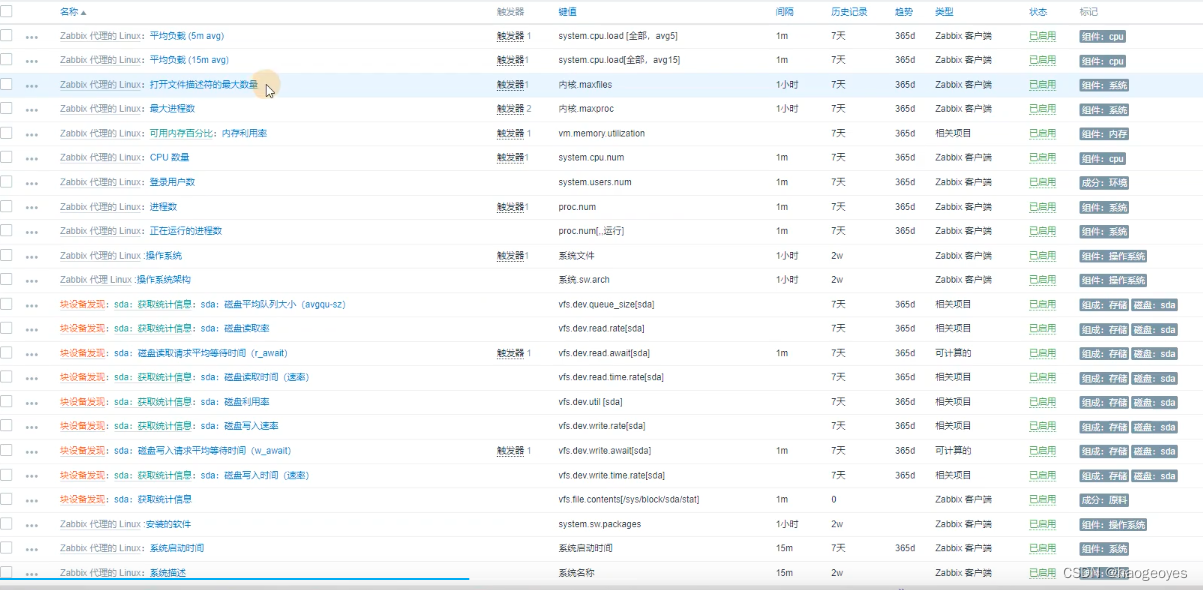Click the 成分：原料 tag
Screen dimensions: 1203x590
(x=1104, y=500)
